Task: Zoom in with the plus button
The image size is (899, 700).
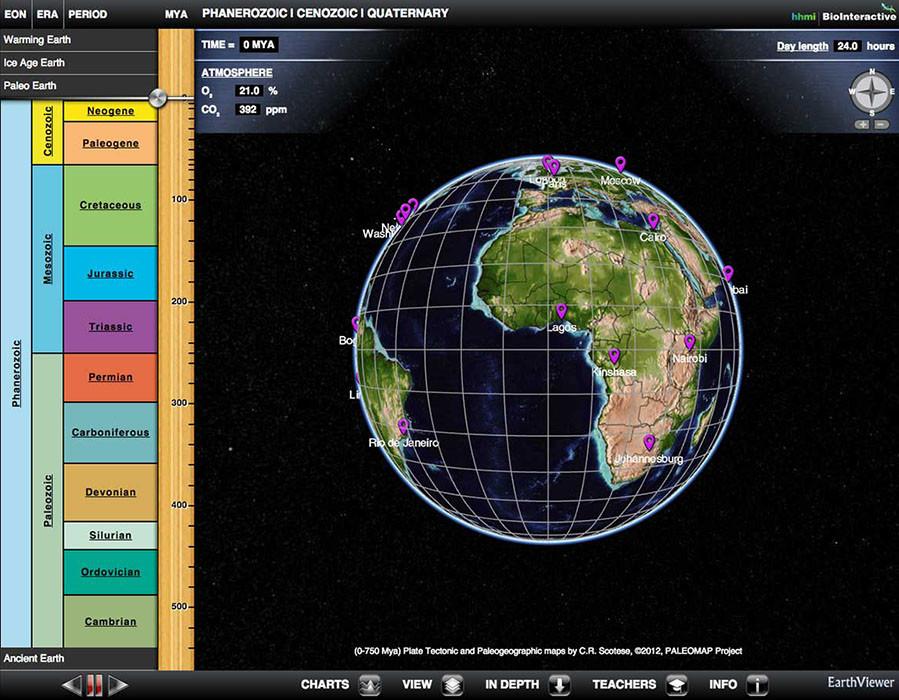Action: click(862, 124)
